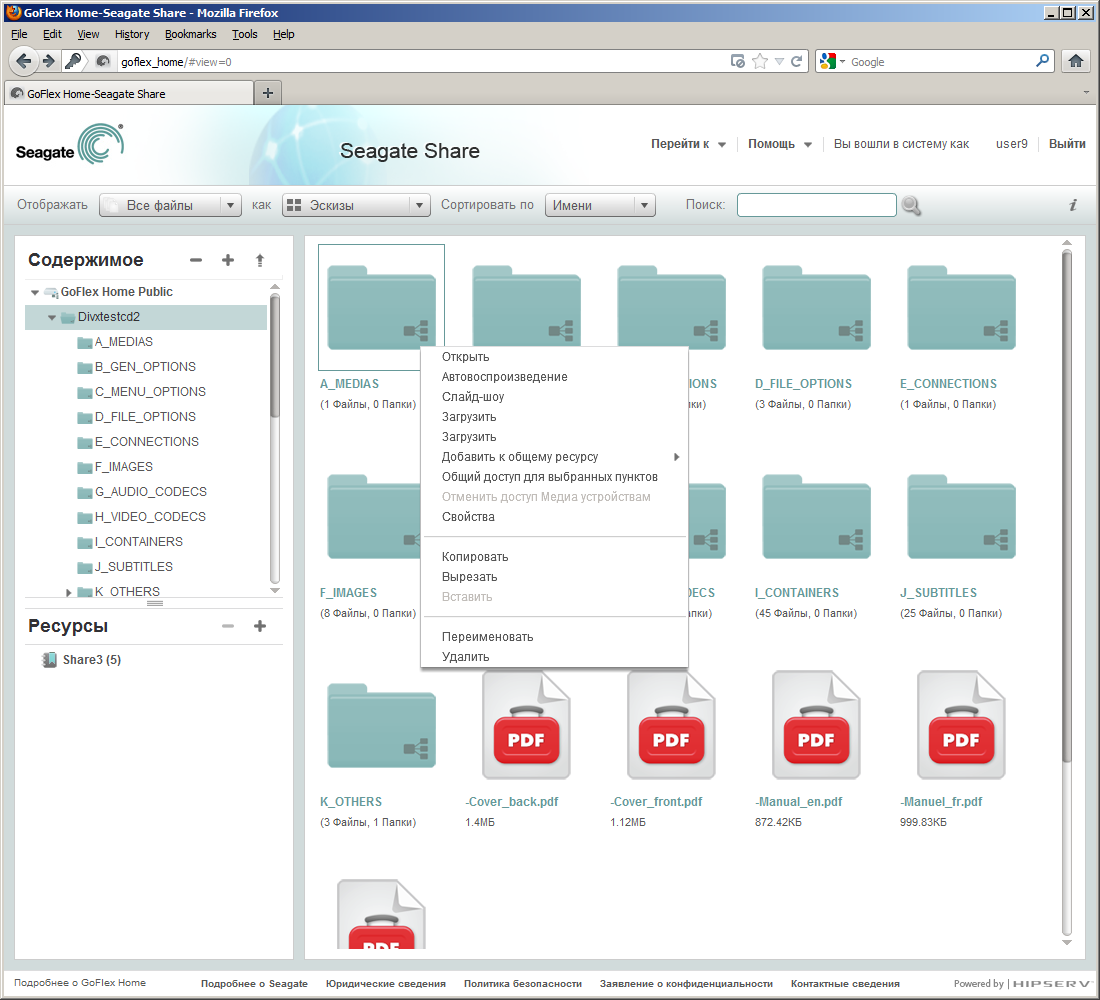Click the minus icon in Содержимое panel
Viewport: 1100px width, 1000px height.
click(x=196, y=260)
